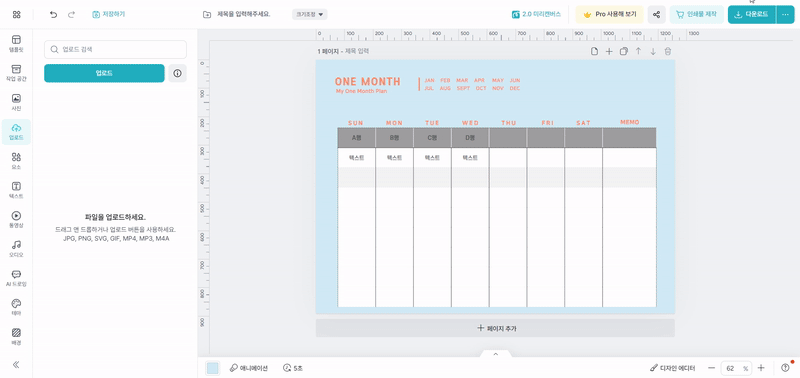Duplicate the page using copy icon
This screenshot has height=378, width=800.
pos(623,52)
